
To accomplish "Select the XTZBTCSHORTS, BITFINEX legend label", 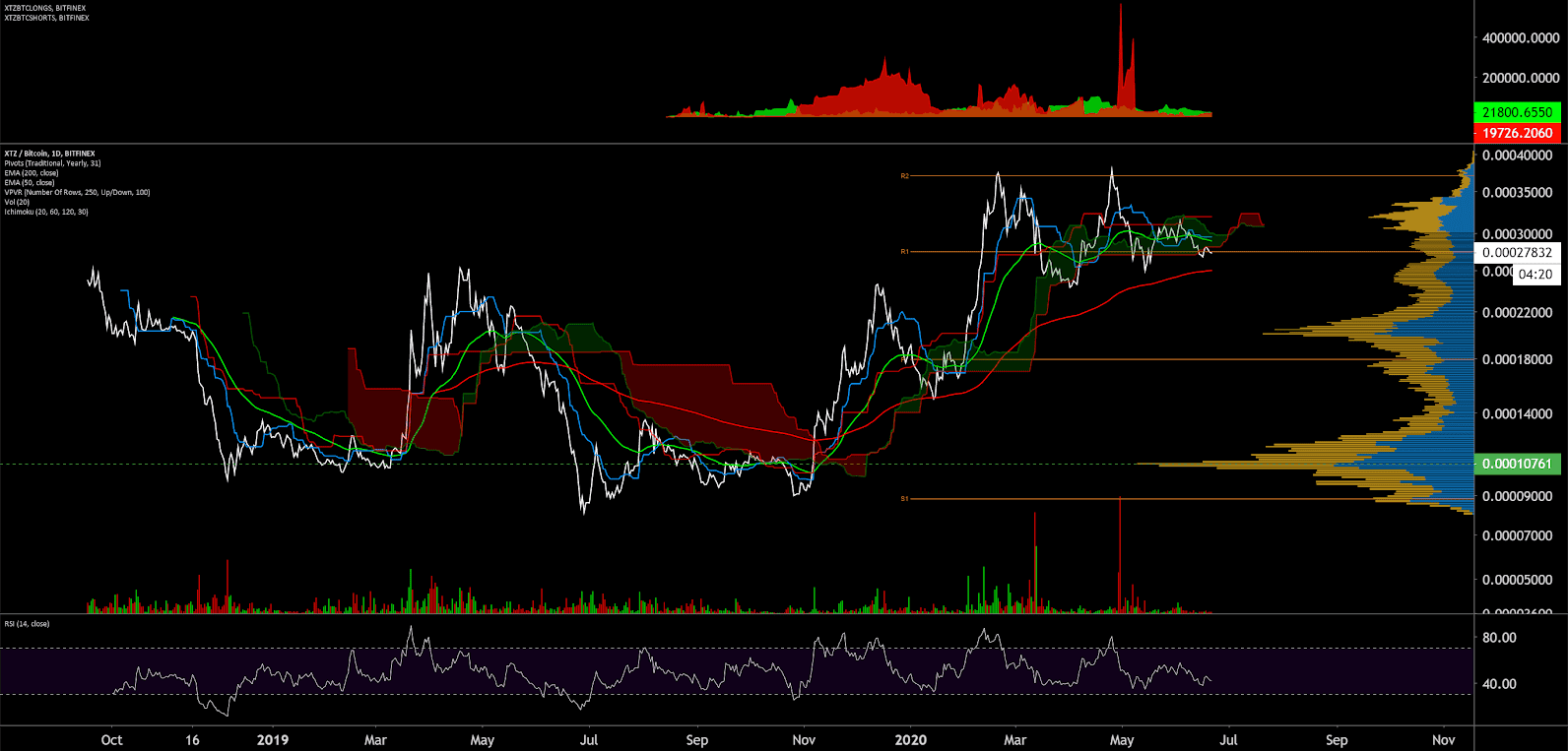I will click(46, 18).
